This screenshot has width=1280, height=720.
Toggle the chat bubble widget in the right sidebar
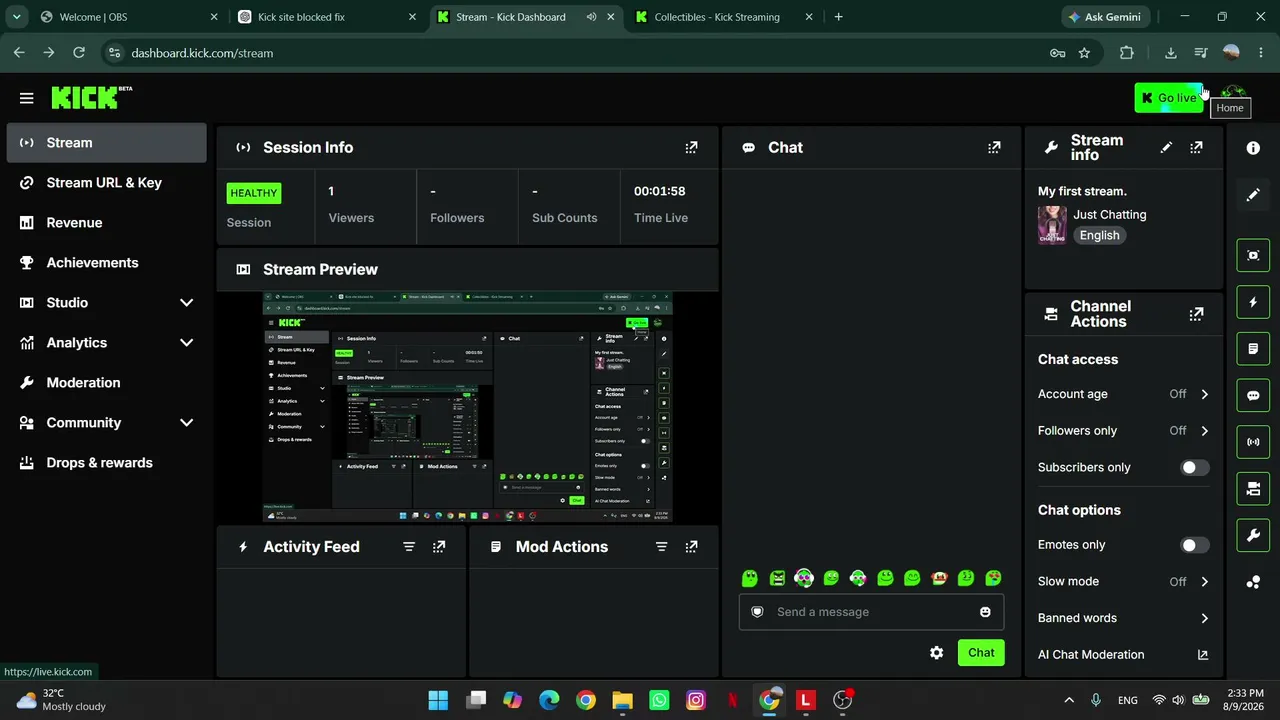pos(1253,395)
